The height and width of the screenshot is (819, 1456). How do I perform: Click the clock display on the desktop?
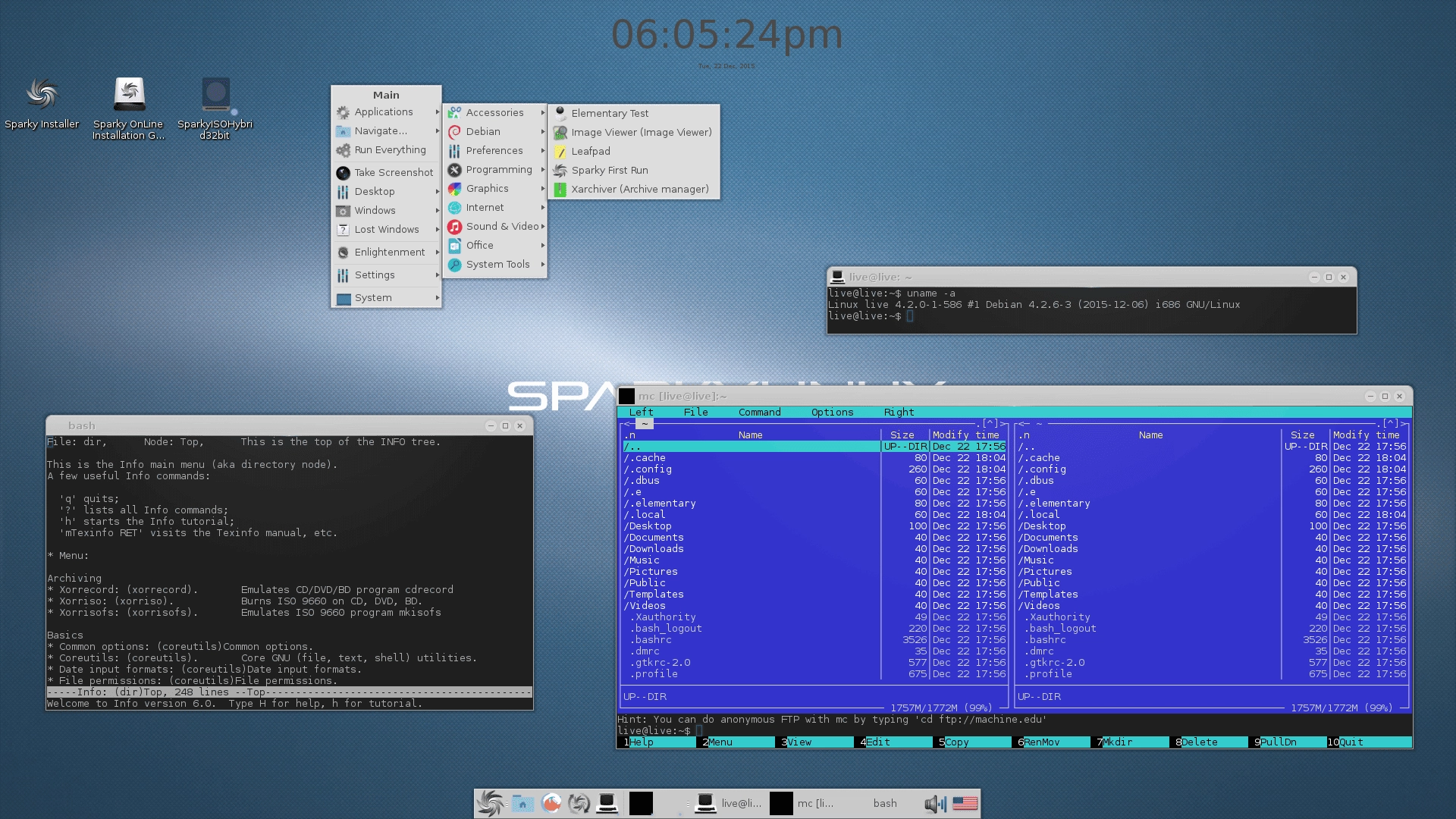(x=726, y=35)
